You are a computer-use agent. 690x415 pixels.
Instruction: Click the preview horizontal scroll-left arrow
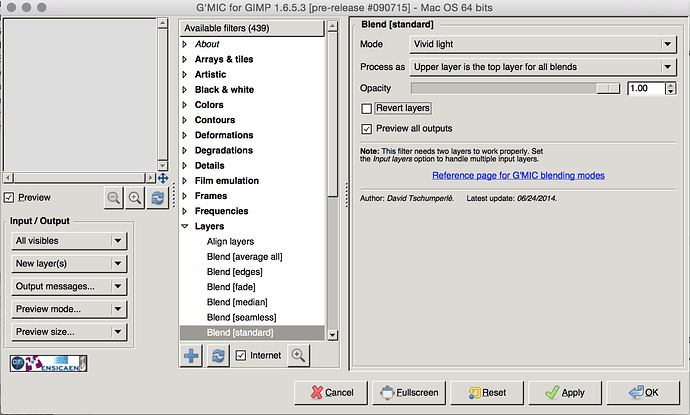[8, 178]
